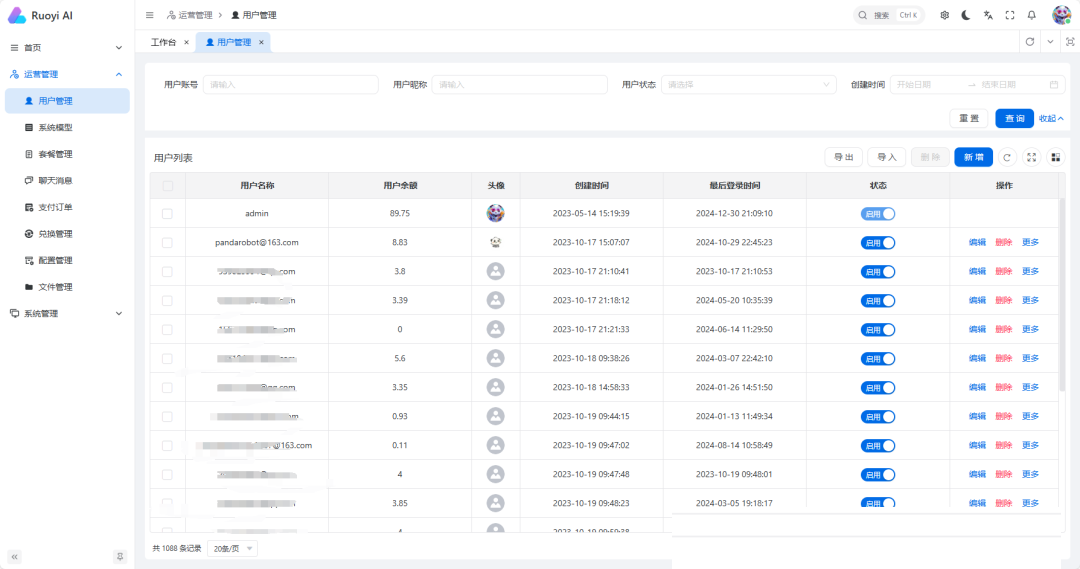Toggle dark mode with the moon icon
The image size is (1080, 569).
click(966, 15)
